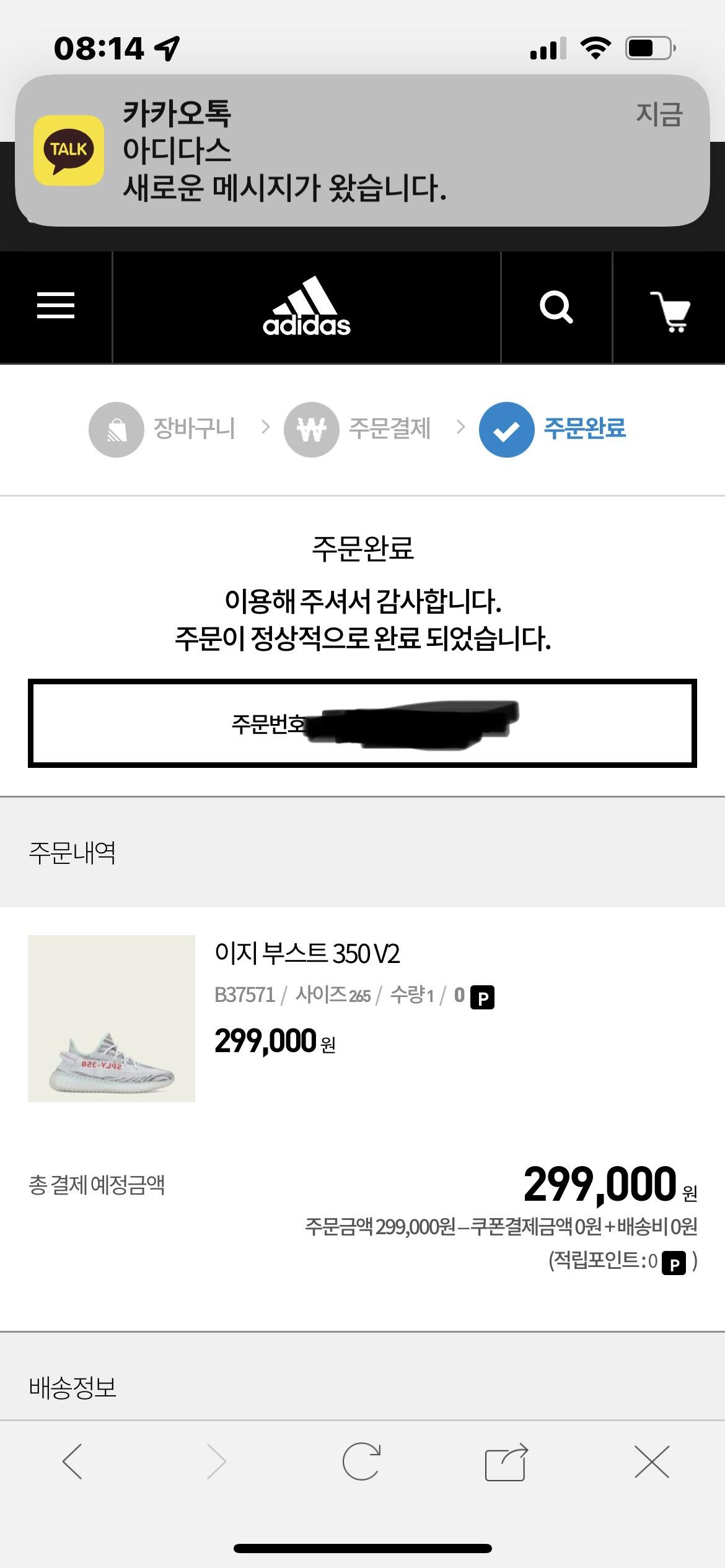Open the 이지 부스트 350 V2 product link
The height and width of the screenshot is (1568, 725).
pos(307,954)
